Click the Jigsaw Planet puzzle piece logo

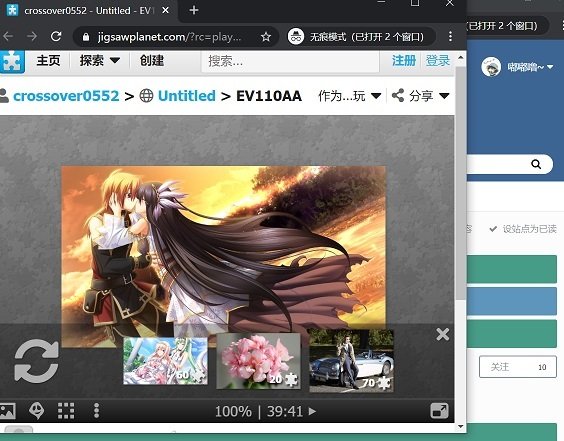point(12,61)
